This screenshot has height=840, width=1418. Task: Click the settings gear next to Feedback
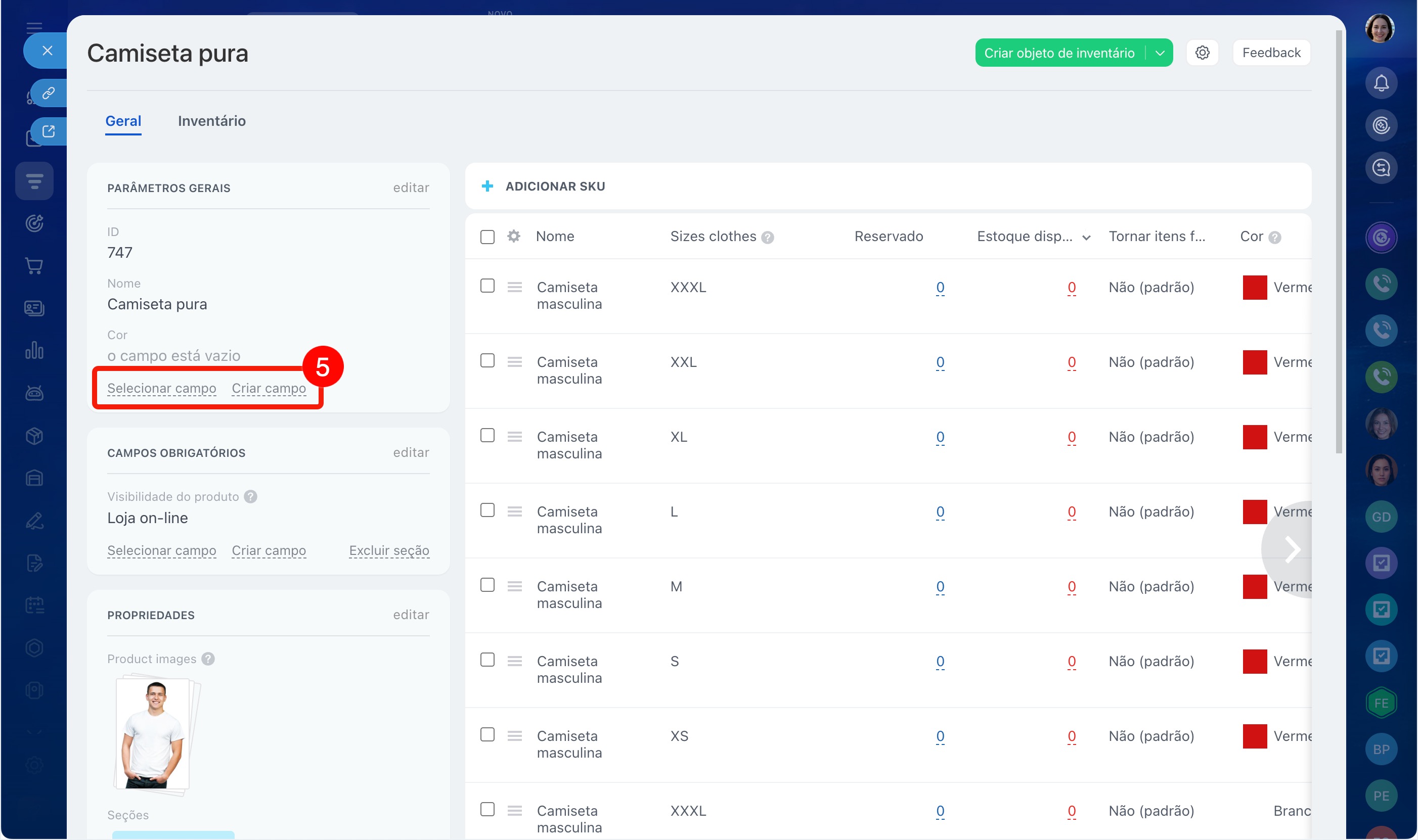click(1202, 53)
